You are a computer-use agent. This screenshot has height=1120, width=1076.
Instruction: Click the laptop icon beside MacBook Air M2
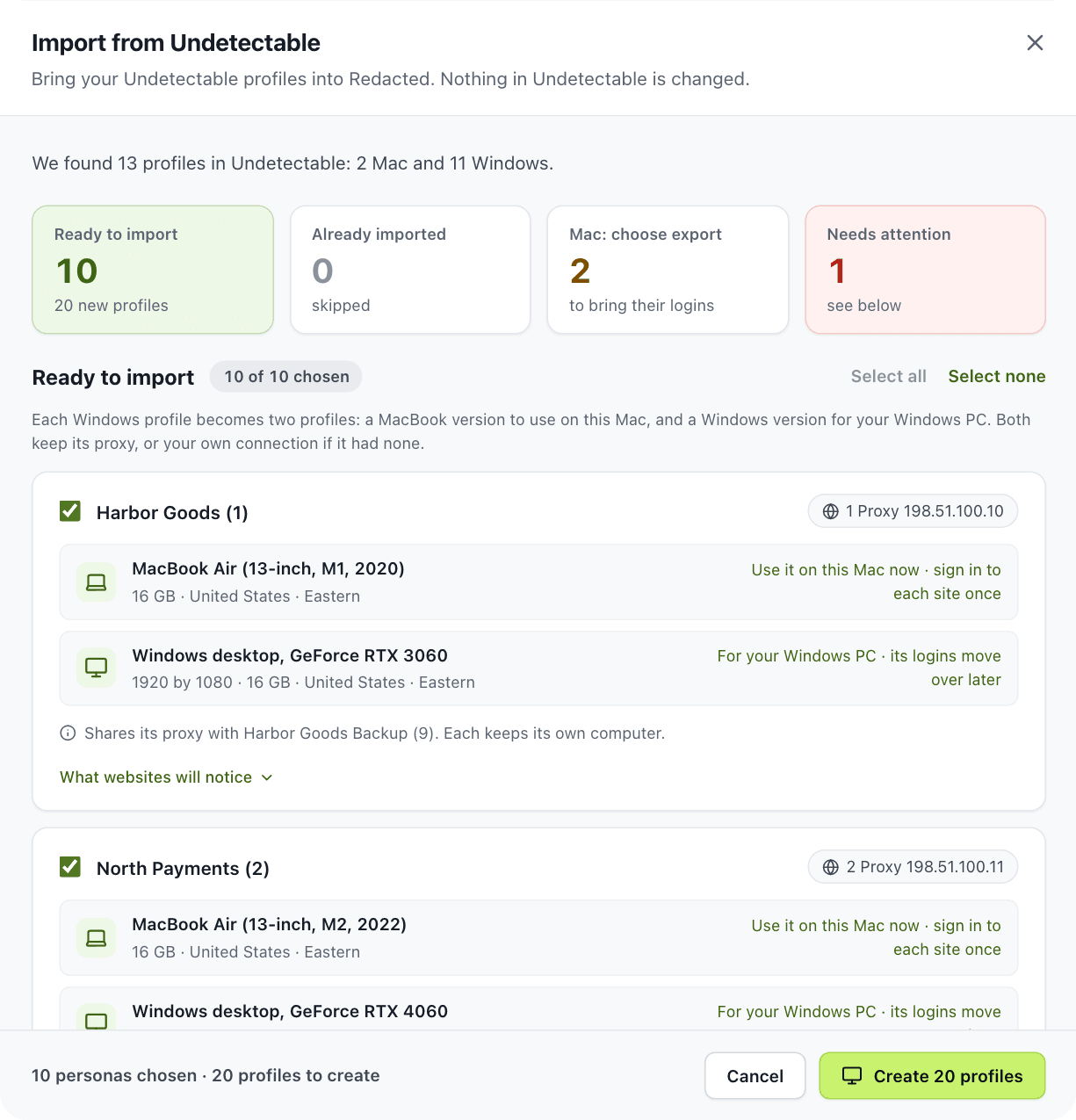click(97, 938)
